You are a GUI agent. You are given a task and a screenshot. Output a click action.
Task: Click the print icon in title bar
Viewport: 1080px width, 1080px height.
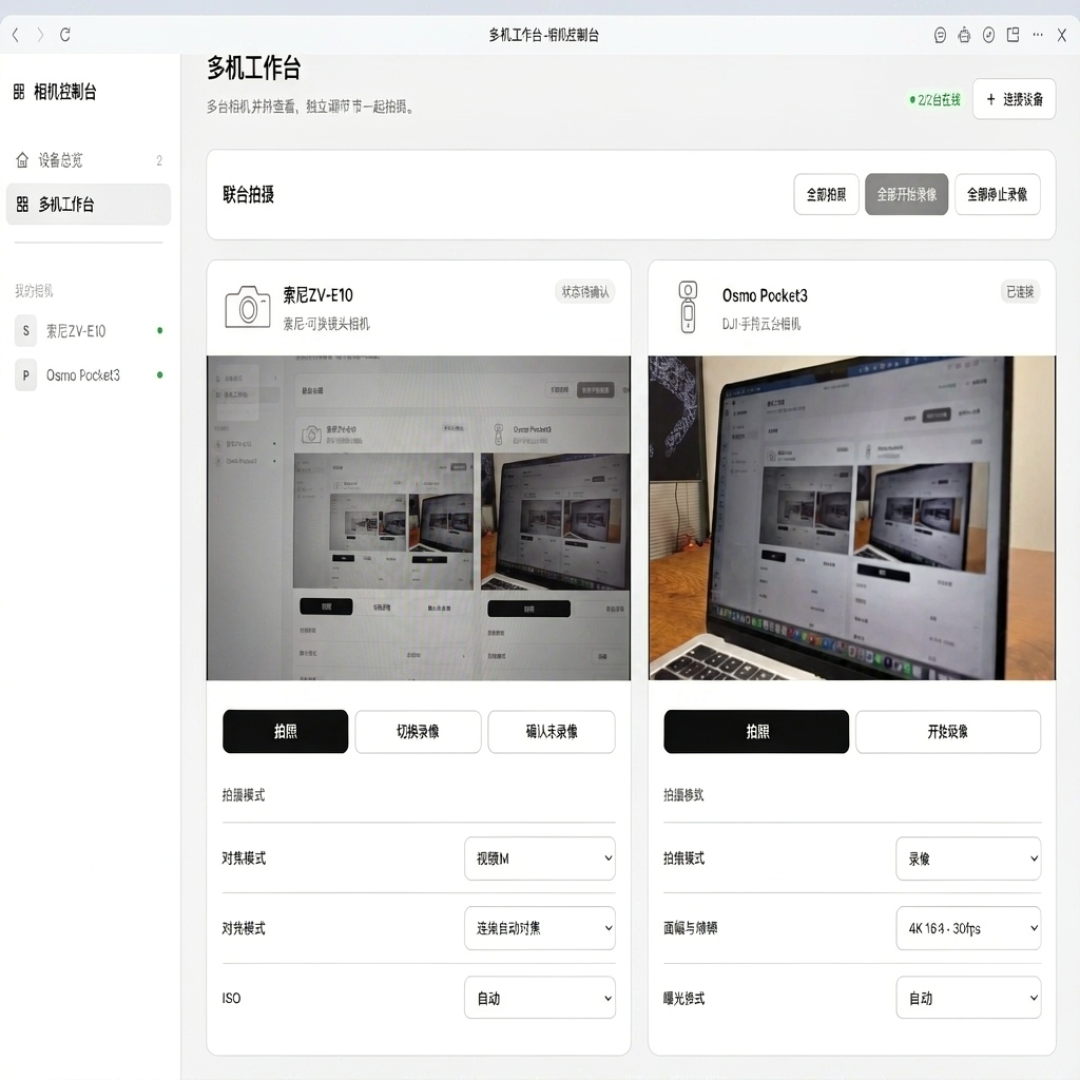tap(964, 35)
